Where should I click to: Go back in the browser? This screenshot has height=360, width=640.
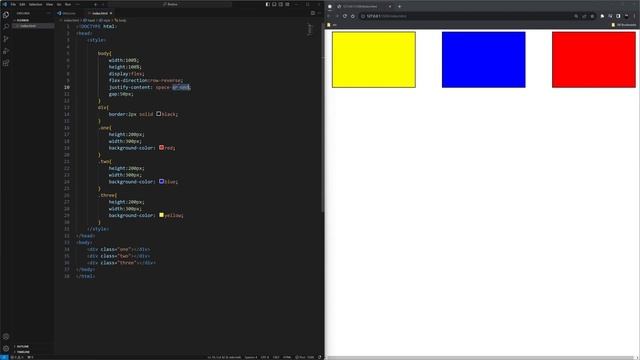(329, 16)
